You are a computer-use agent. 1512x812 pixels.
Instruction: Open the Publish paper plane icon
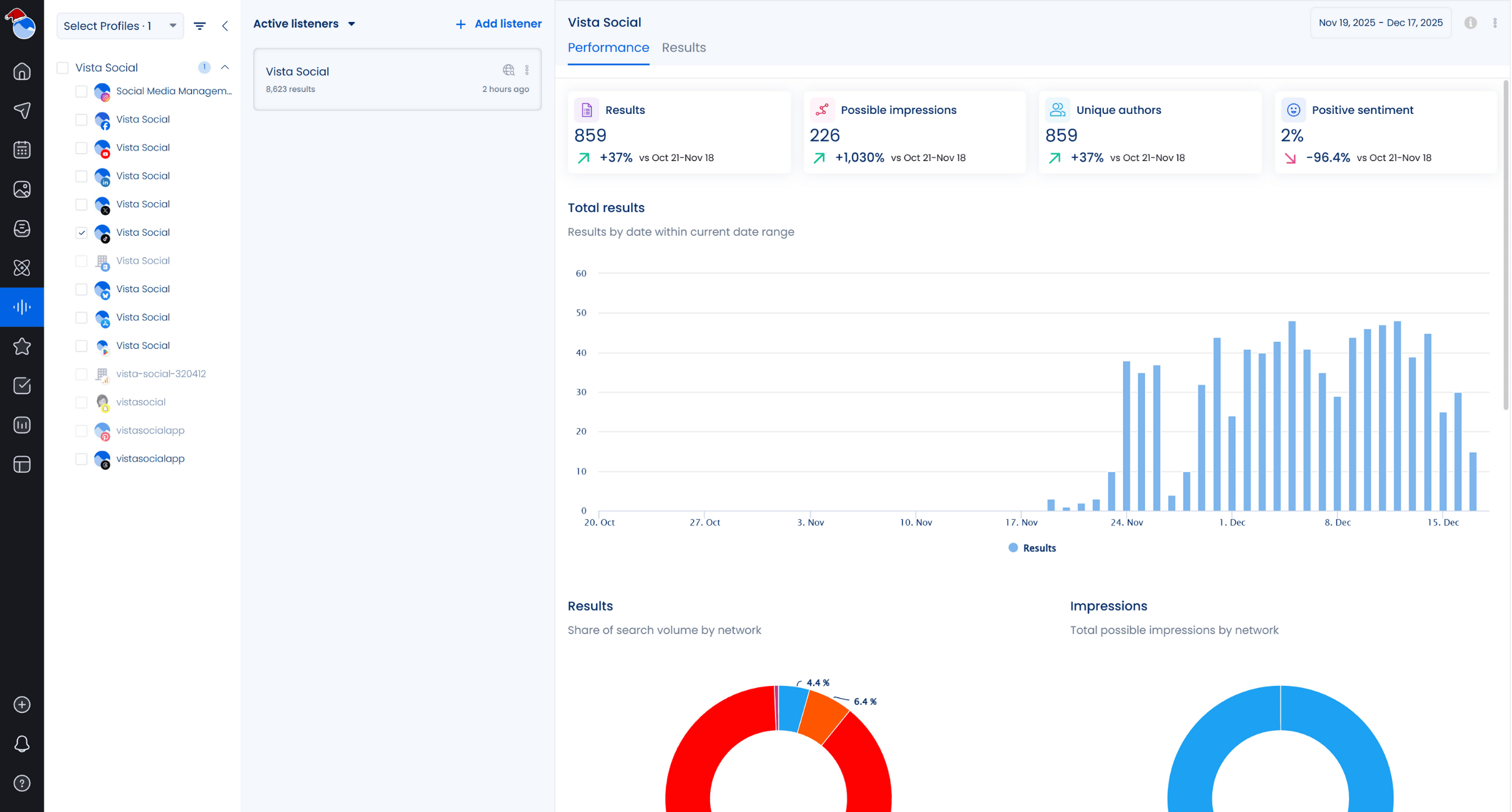click(22, 111)
